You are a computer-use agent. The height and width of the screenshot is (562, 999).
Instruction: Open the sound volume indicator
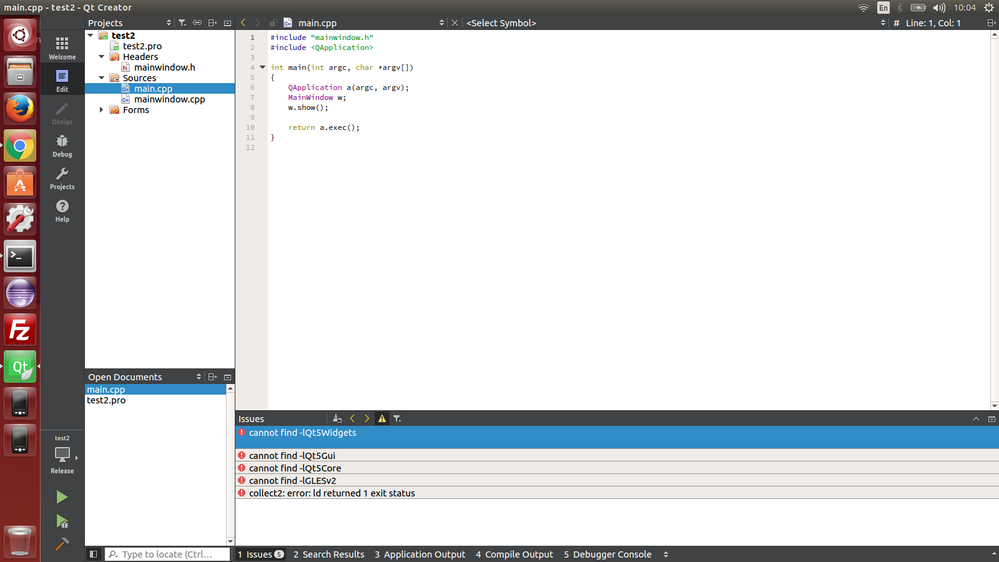coord(939,8)
